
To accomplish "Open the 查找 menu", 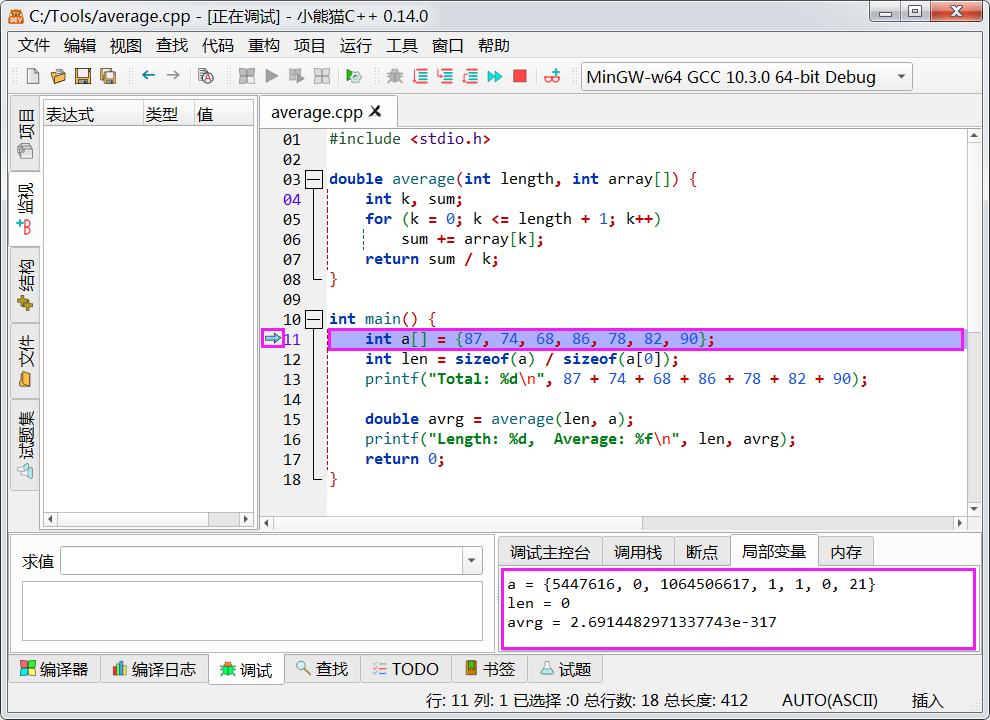I will click(x=172, y=45).
